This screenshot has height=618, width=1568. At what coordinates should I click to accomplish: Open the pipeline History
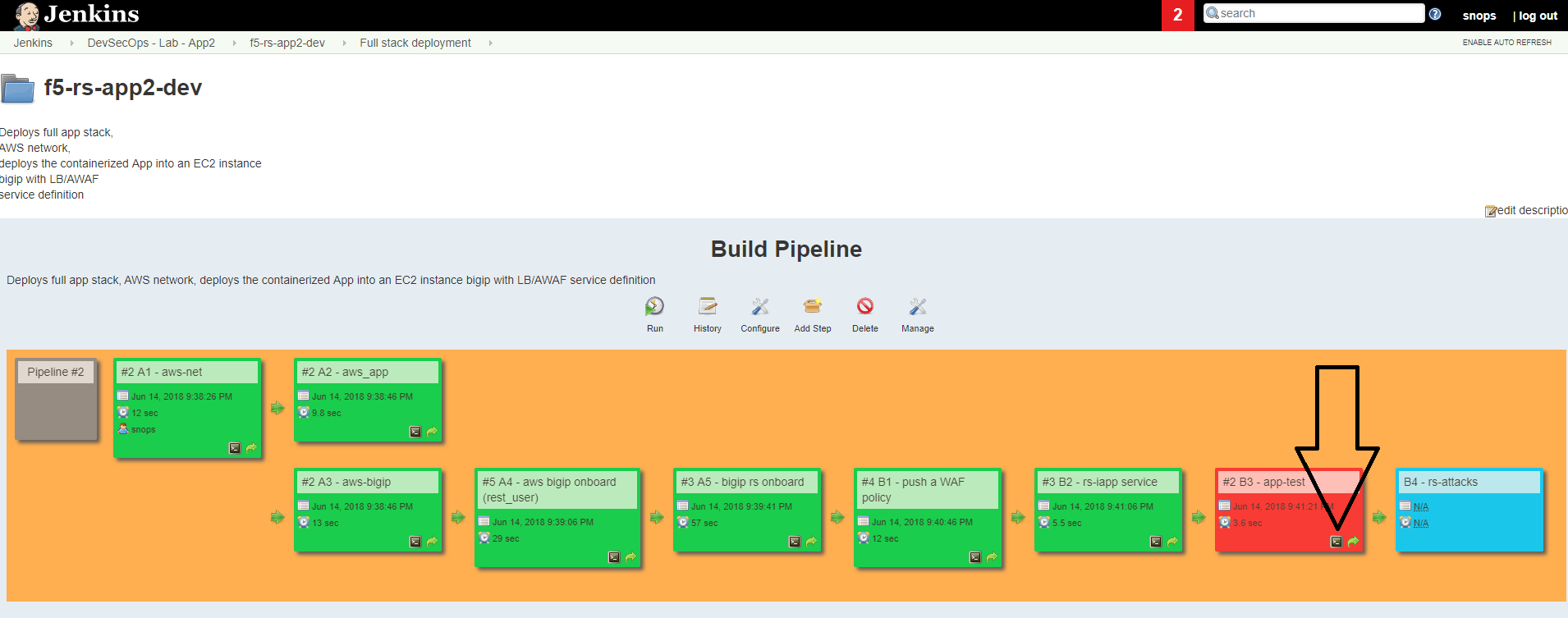[707, 307]
